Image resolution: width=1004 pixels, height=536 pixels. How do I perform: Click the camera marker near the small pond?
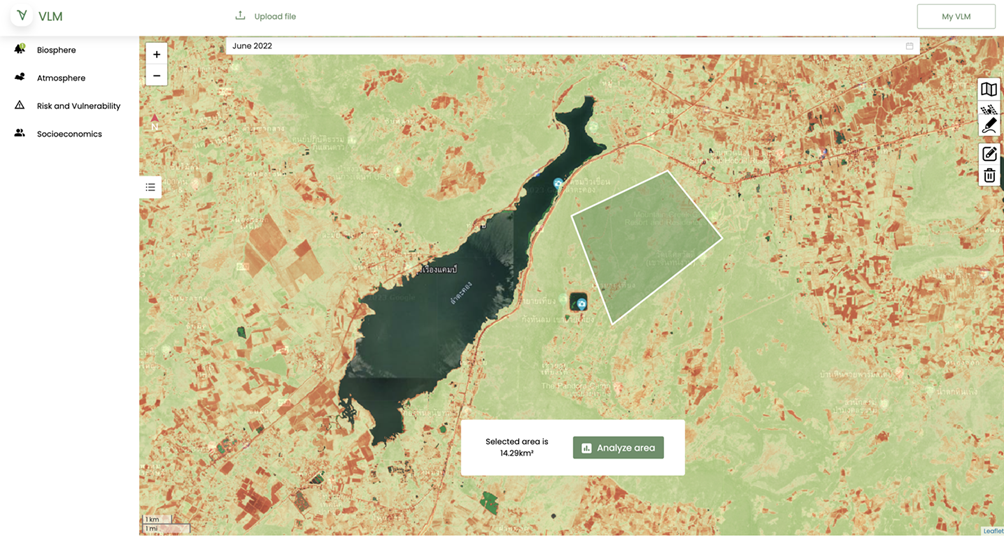(581, 304)
